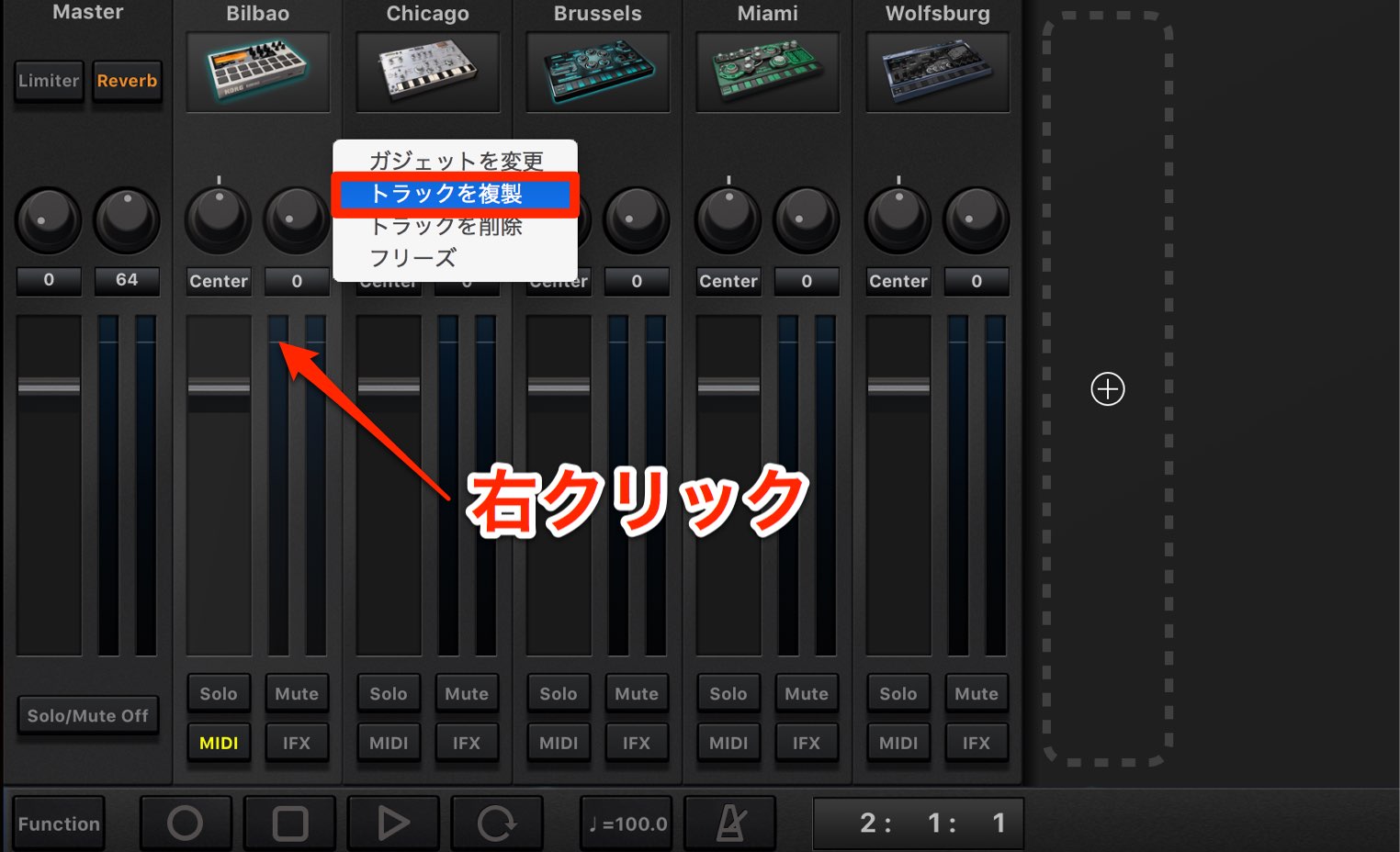Screen dimensions: 1400x852
Task: Solo the Bilbao track
Action: coord(219,694)
